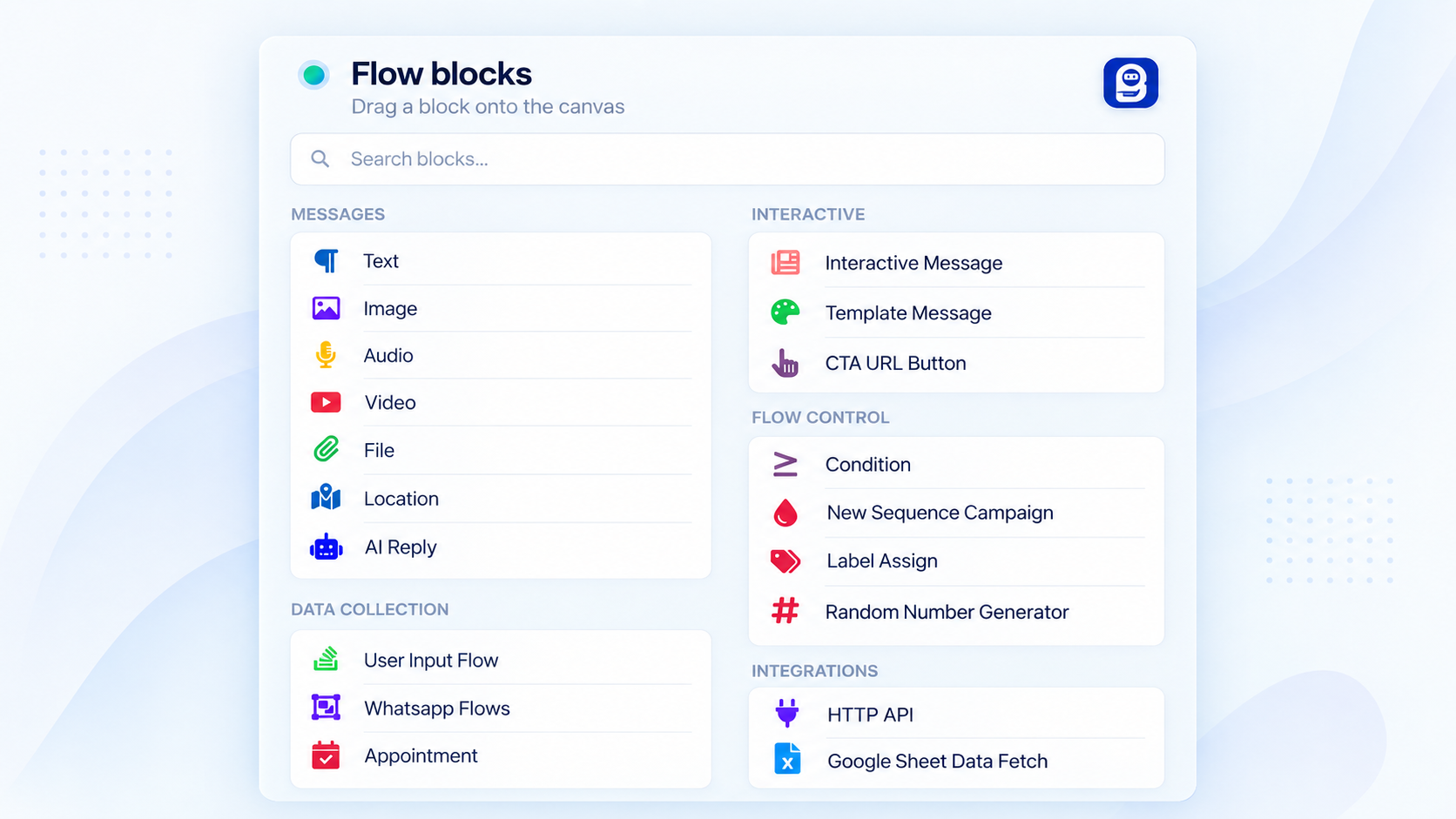Pick the User Input Flow label
Image resolution: width=1456 pixels, height=819 pixels.
[x=431, y=661]
